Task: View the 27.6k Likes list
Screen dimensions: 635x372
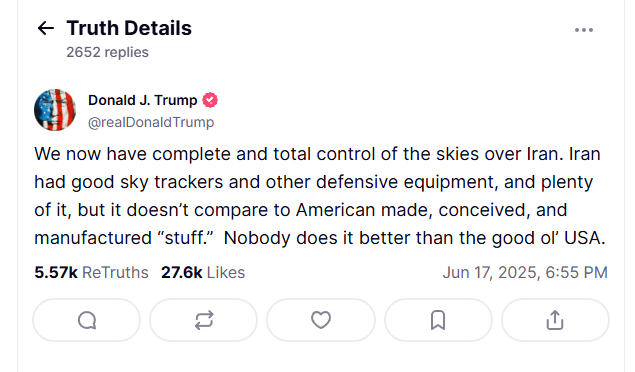Action: pyautogui.click(x=203, y=272)
